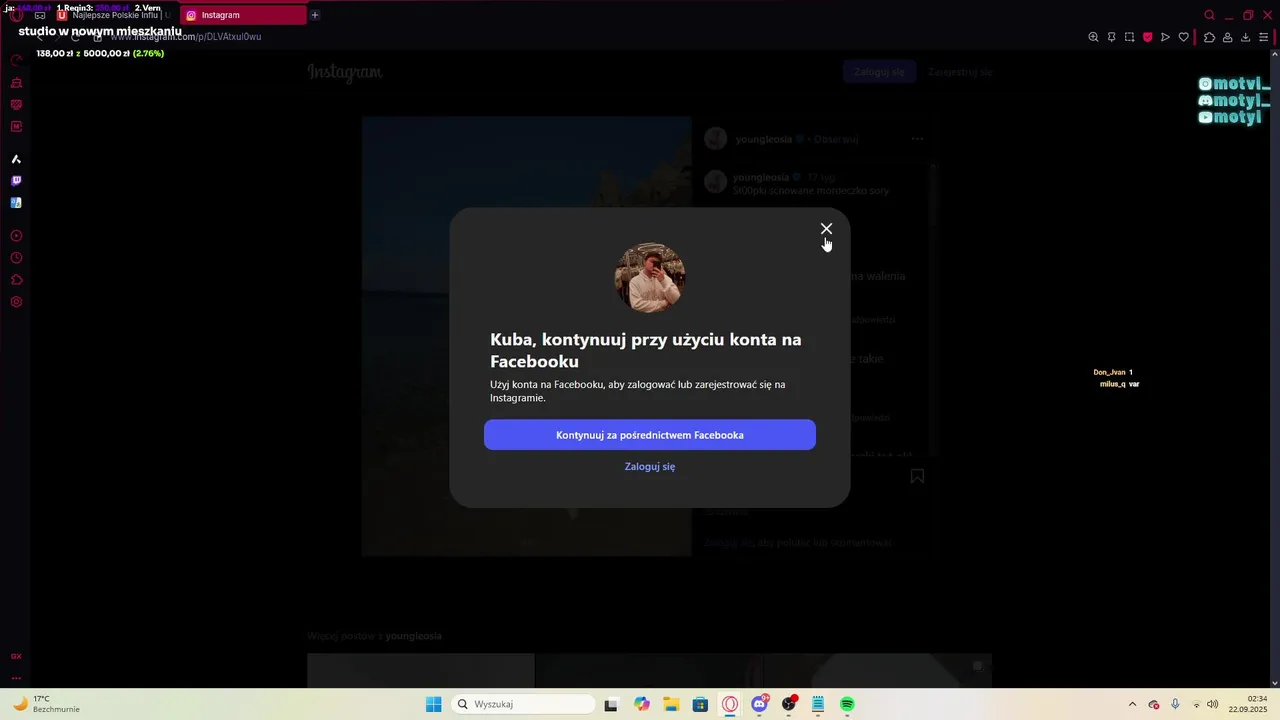
Task: Open settings gear icon in sidebar
Action: pos(16,302)
